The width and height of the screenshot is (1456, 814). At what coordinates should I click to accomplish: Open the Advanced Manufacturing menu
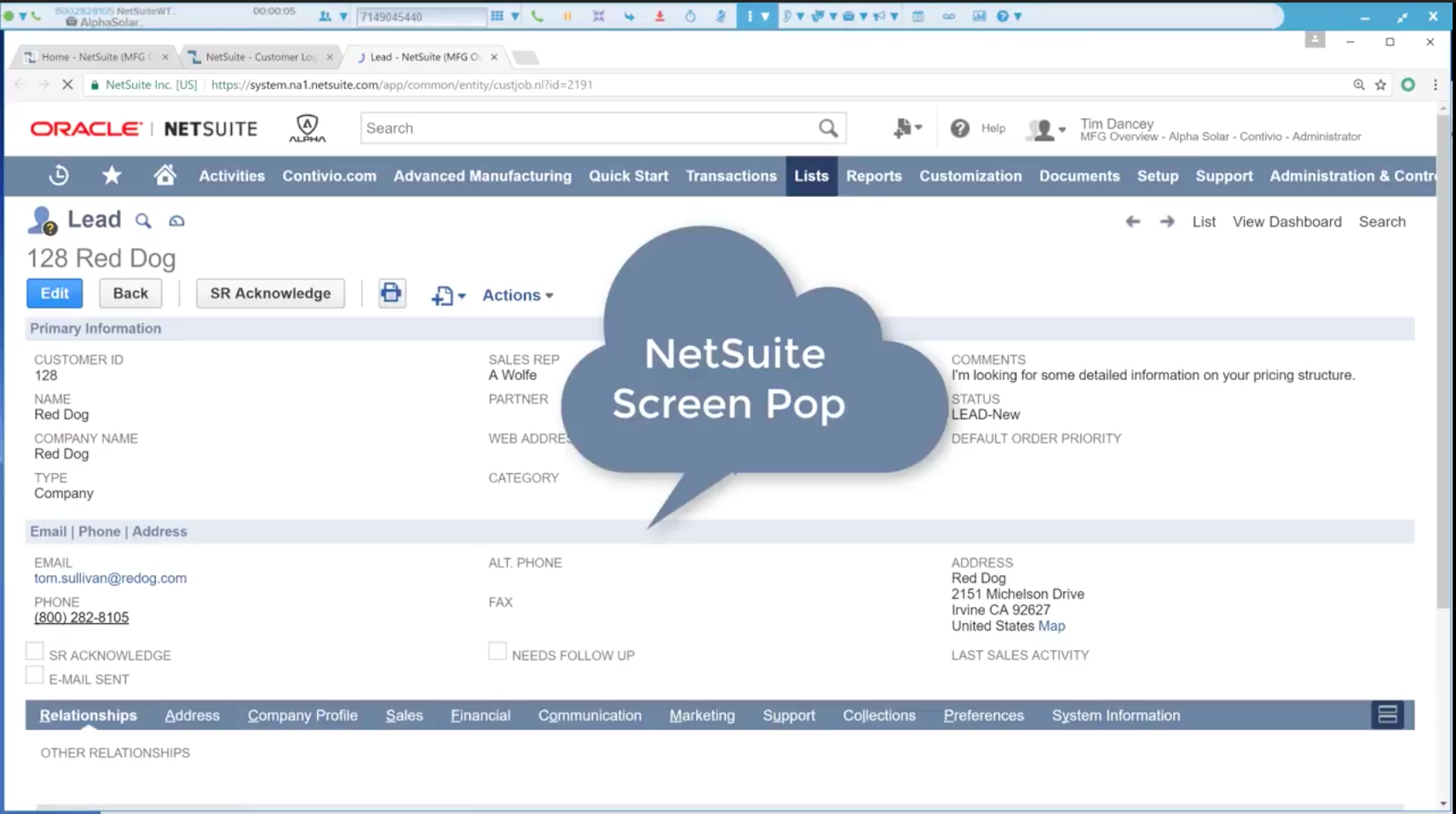click(482, 176)
